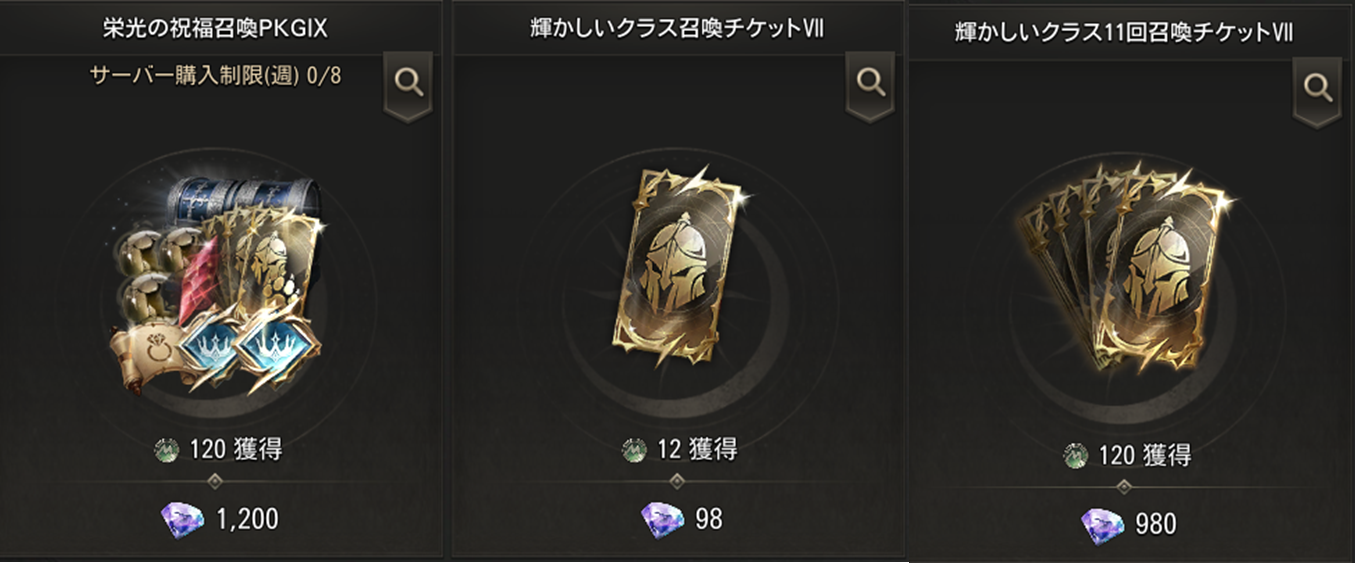Buy the package for 1,200 diamonds
The width and height of the screenshot is (1355, 563).
[220, 518]
